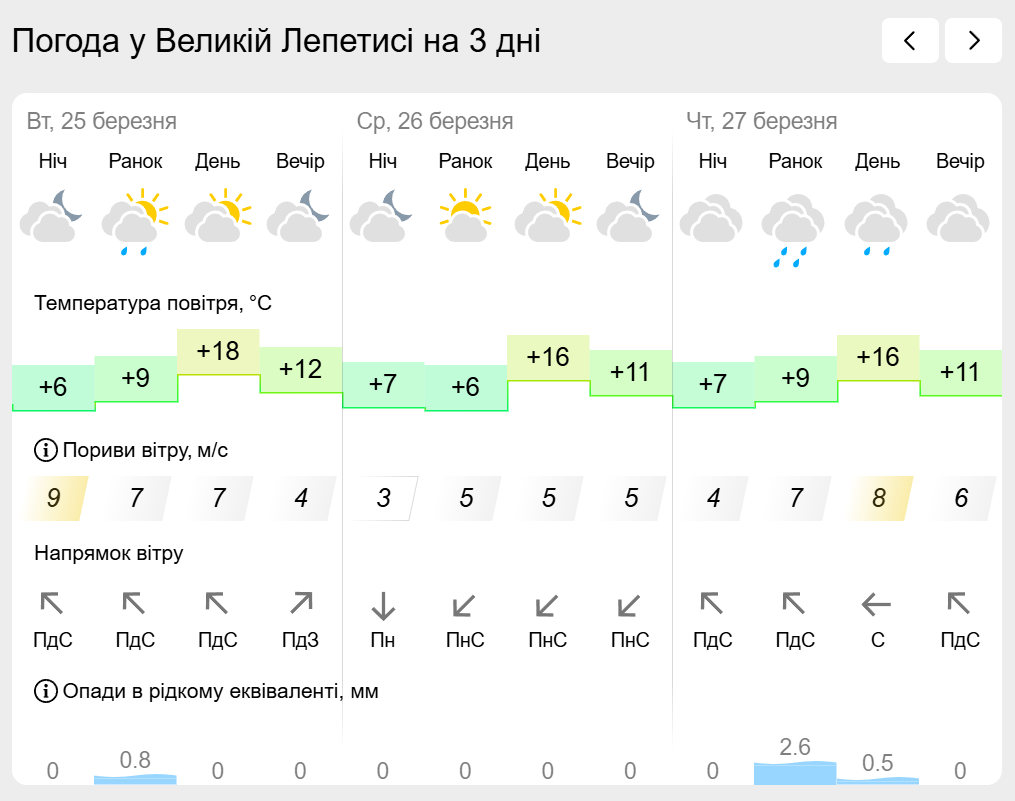Select the Вт, 25 березня date heading
This screenshot has width=1015, height=801.
point(102,121)
